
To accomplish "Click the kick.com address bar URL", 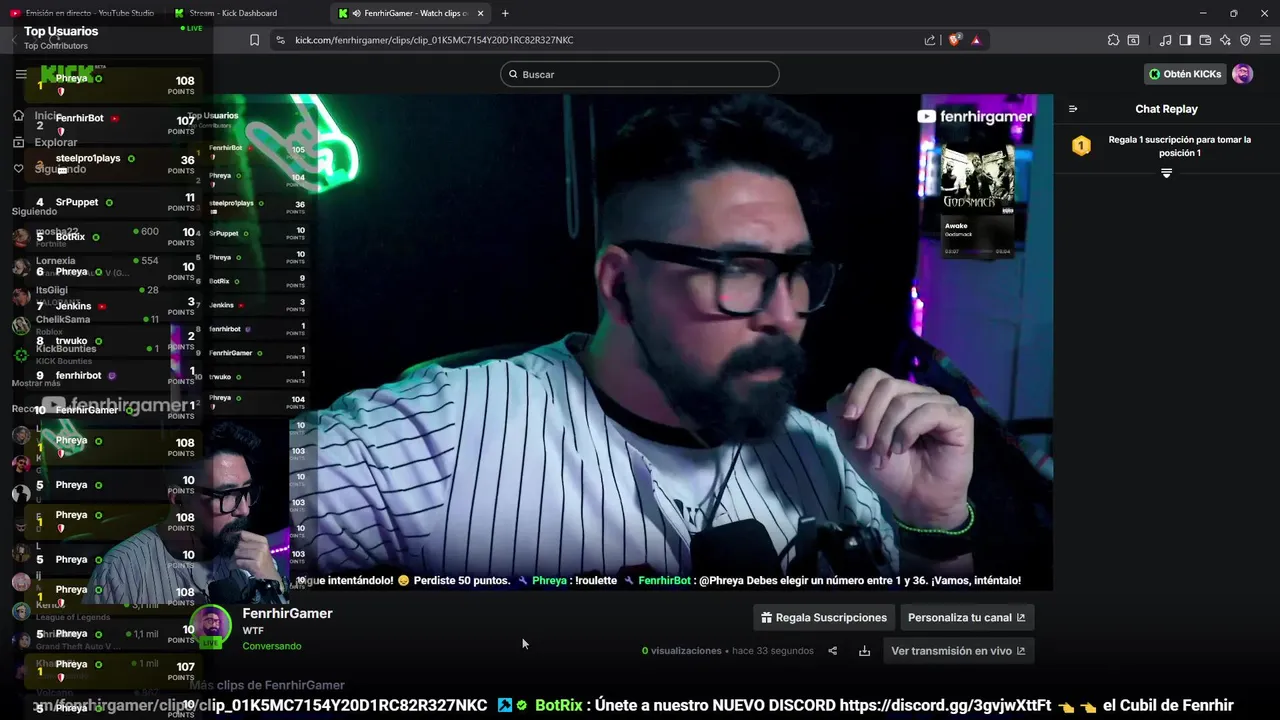I will 434,40.
